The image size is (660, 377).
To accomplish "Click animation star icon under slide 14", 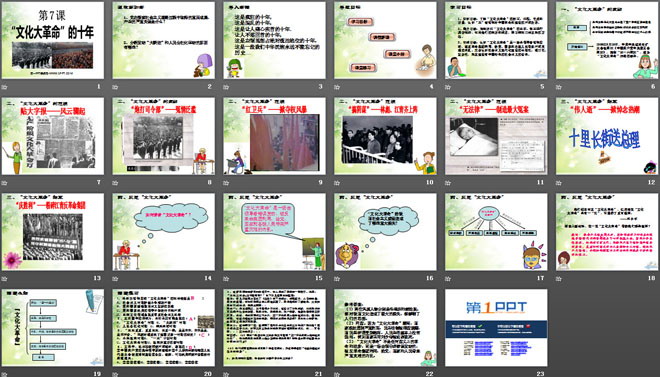I will (x=115, y=279).
